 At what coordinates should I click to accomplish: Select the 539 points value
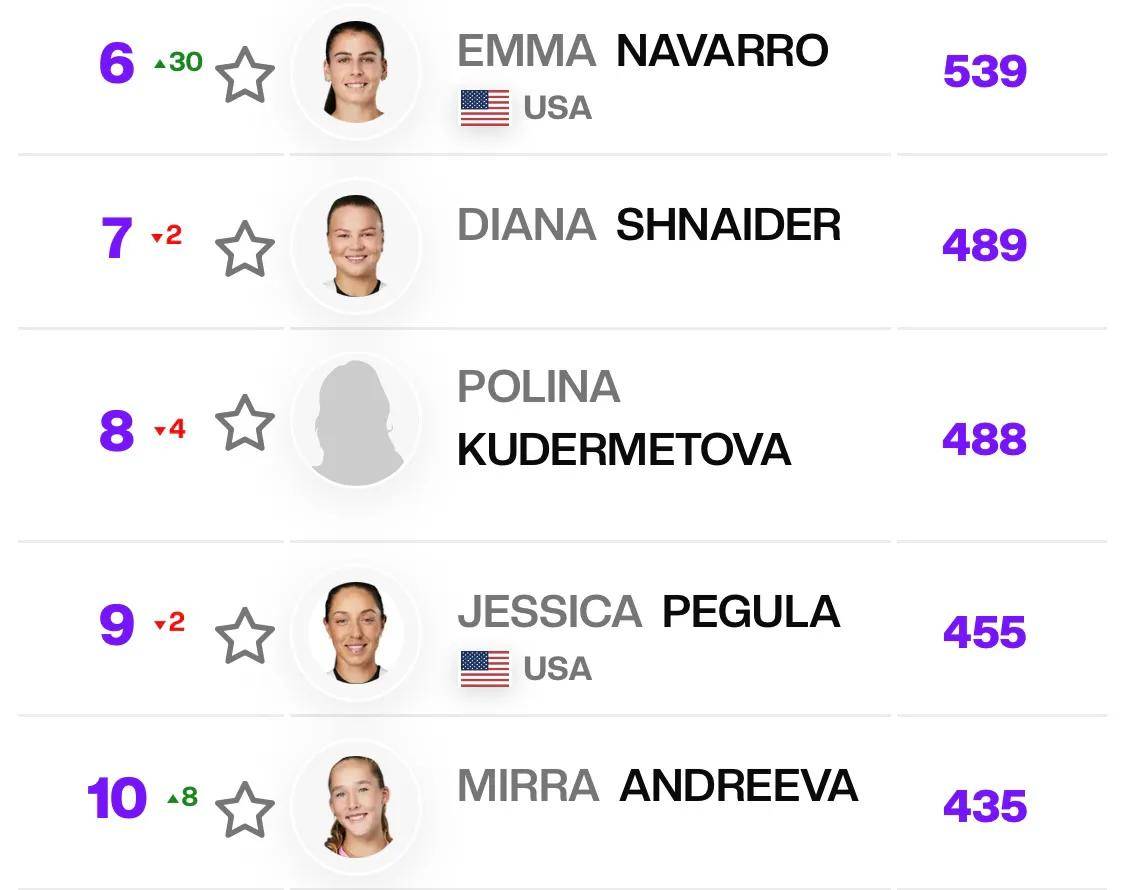coord(984,72)
